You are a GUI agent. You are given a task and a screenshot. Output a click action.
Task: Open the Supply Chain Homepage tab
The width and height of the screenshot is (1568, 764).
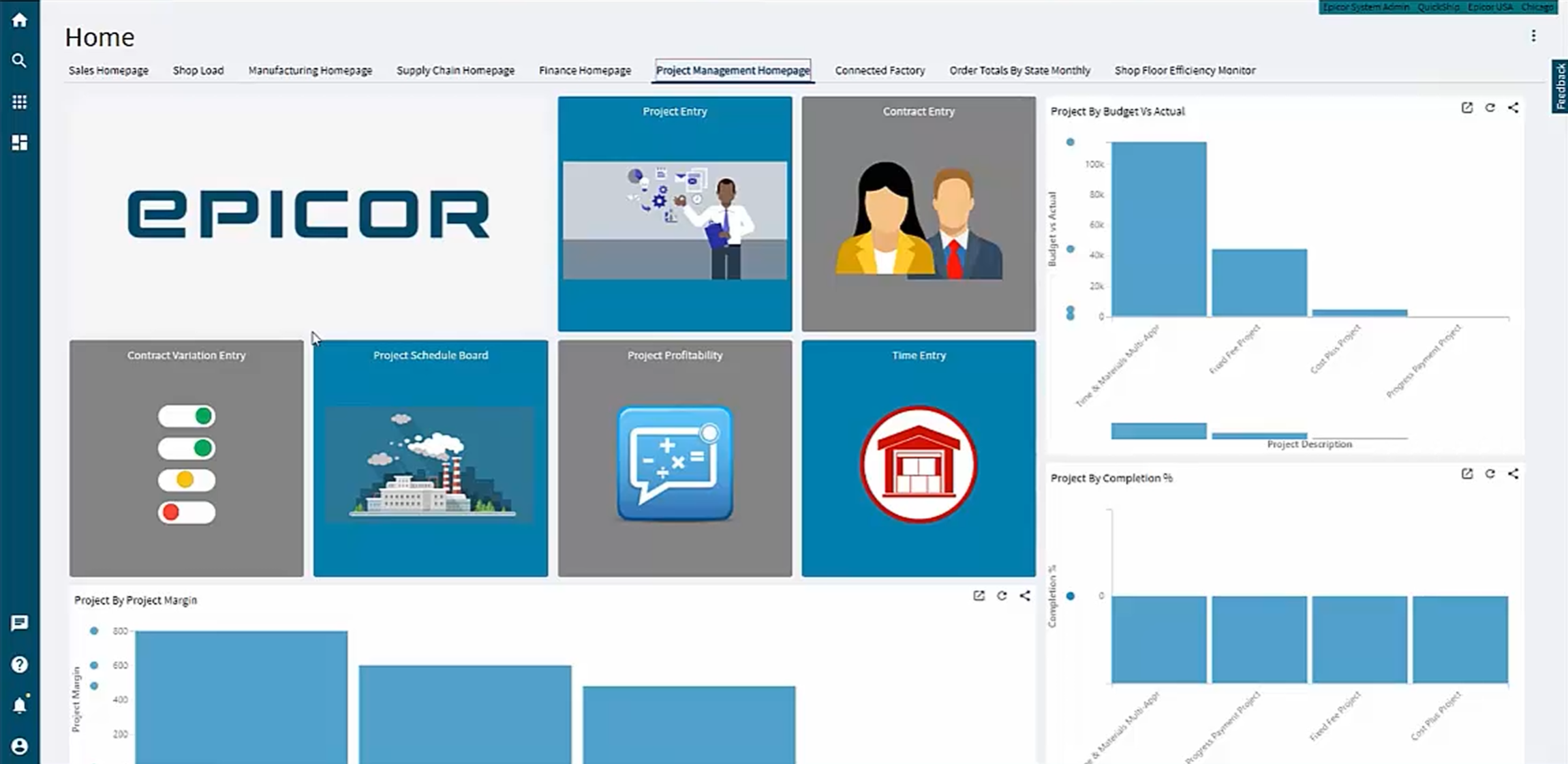pos(455,70)
